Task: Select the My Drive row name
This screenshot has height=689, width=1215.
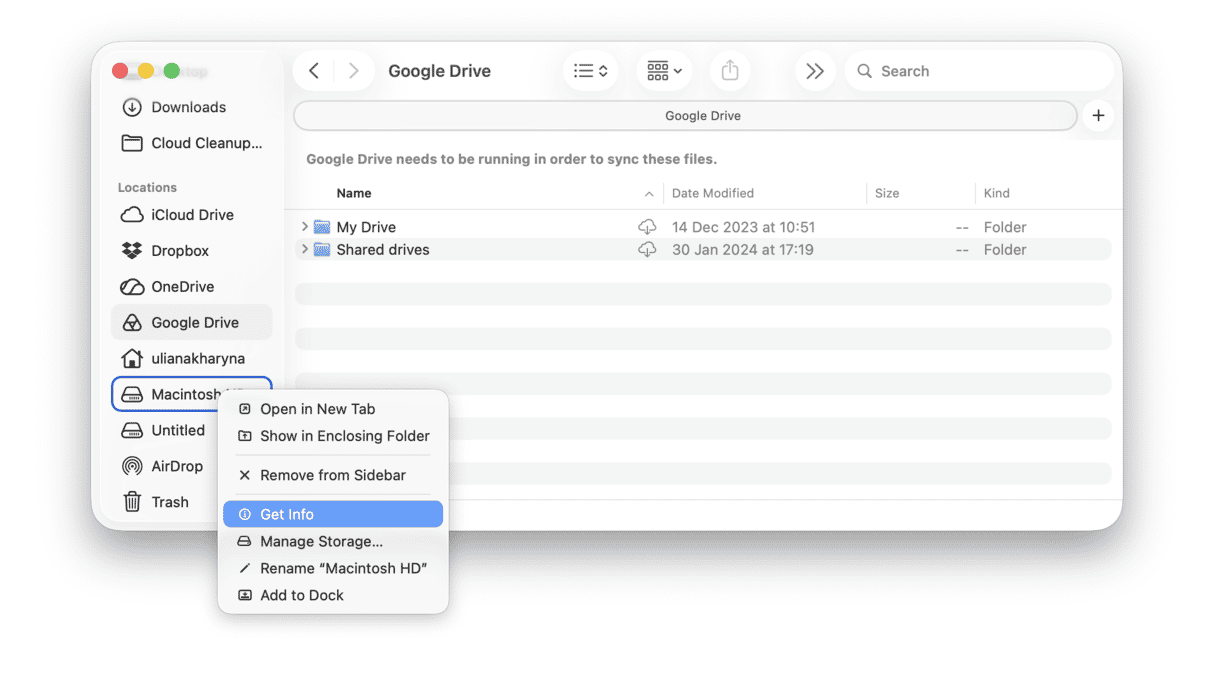Action: click(366, 227)
